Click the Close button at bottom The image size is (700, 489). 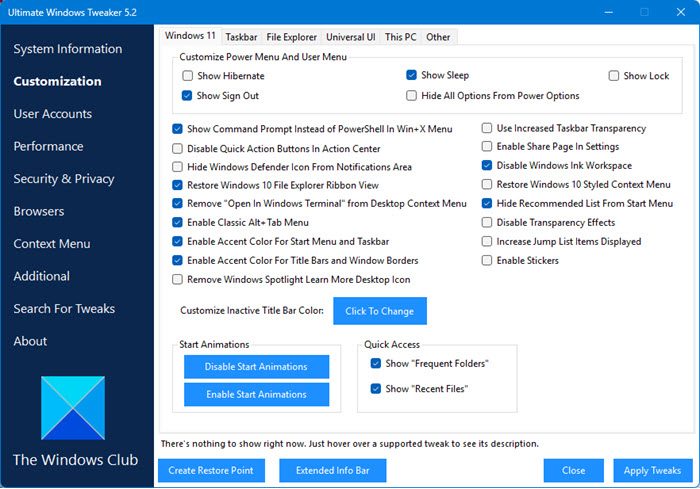(x=574, y=471)
